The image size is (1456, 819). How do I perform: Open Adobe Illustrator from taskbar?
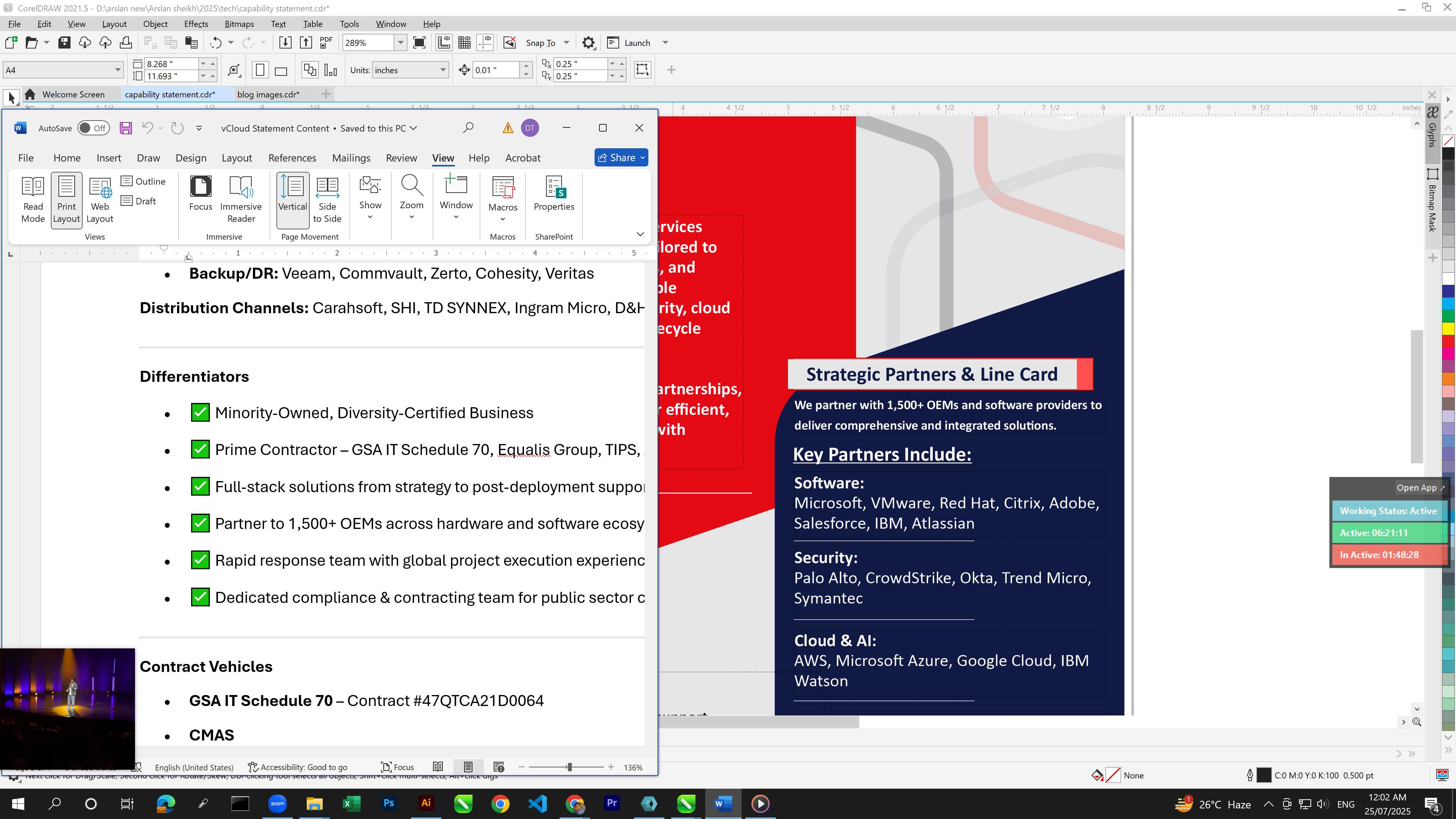[425, 803]
